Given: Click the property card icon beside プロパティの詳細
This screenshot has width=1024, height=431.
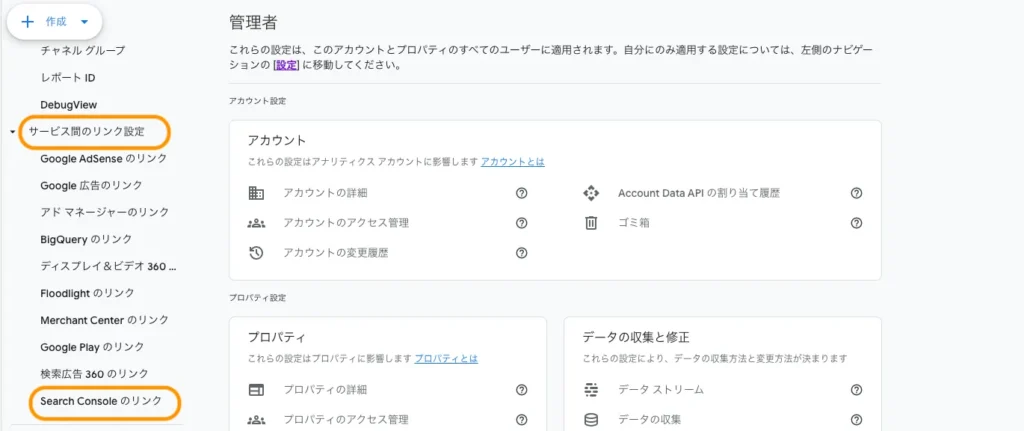Looking at the screenshot, I should click(256, 390).
